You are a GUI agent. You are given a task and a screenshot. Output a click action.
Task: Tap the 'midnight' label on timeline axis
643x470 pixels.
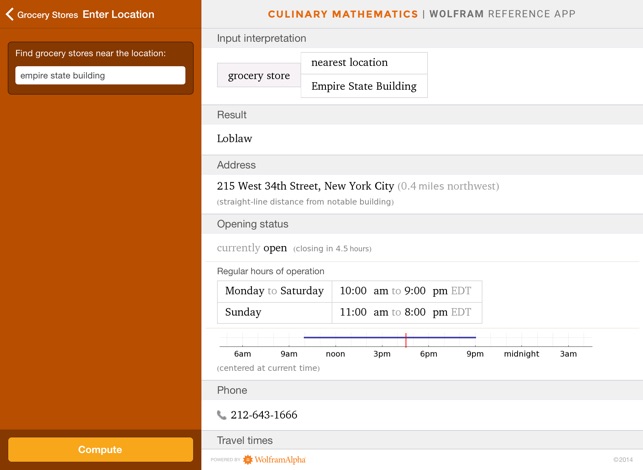point(522,354)
